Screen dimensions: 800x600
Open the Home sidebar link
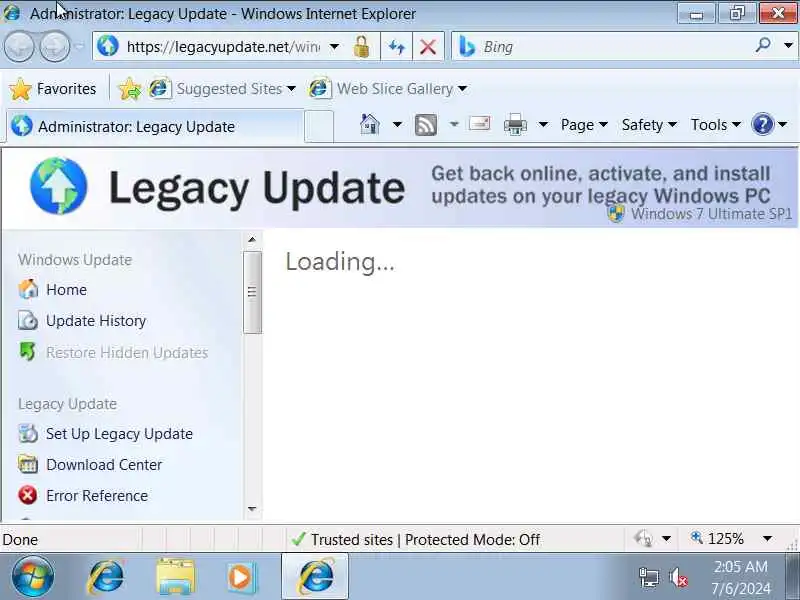click(x=66, y=290)
